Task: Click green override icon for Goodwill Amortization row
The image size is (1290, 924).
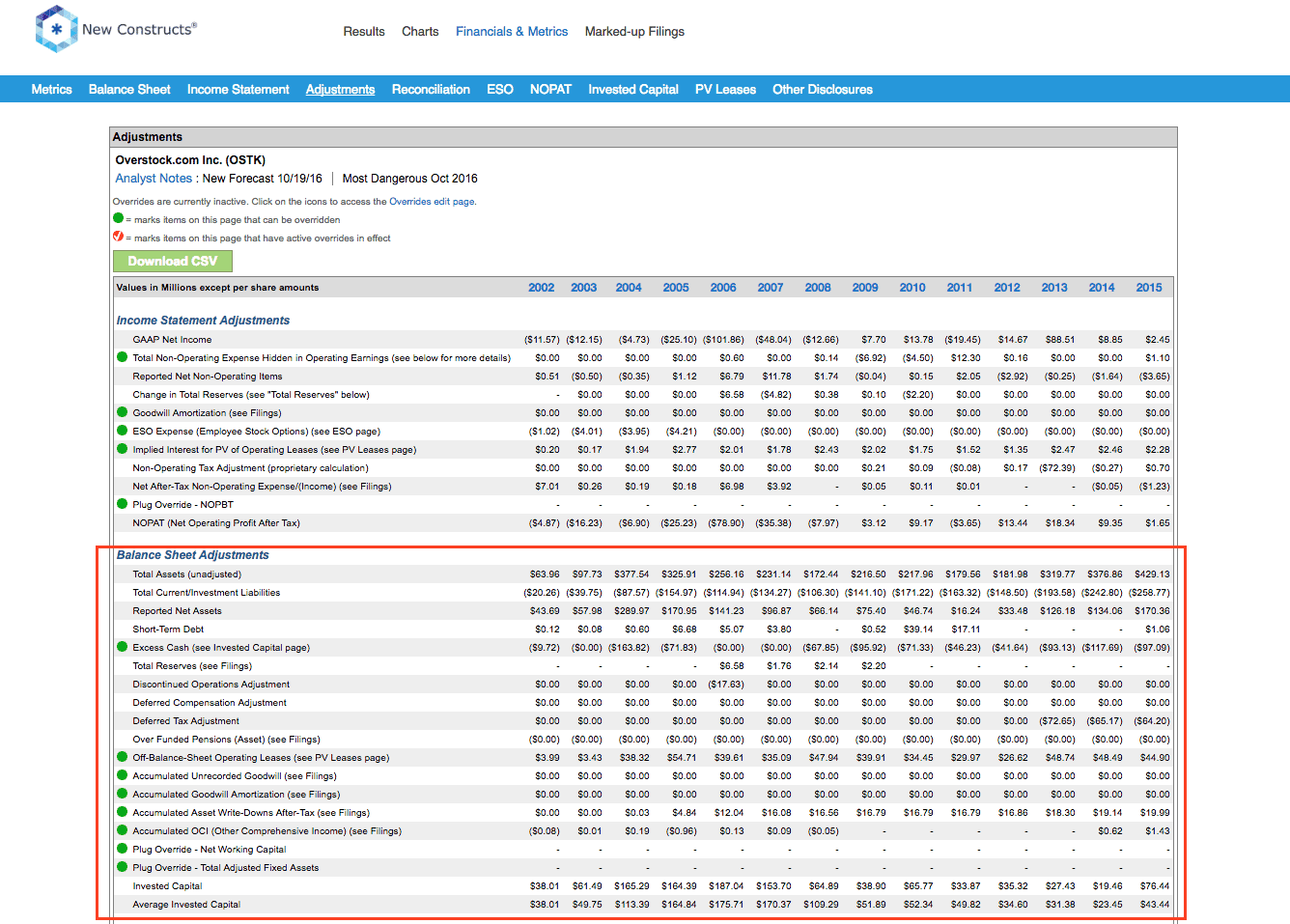Action: pos(122,412)
